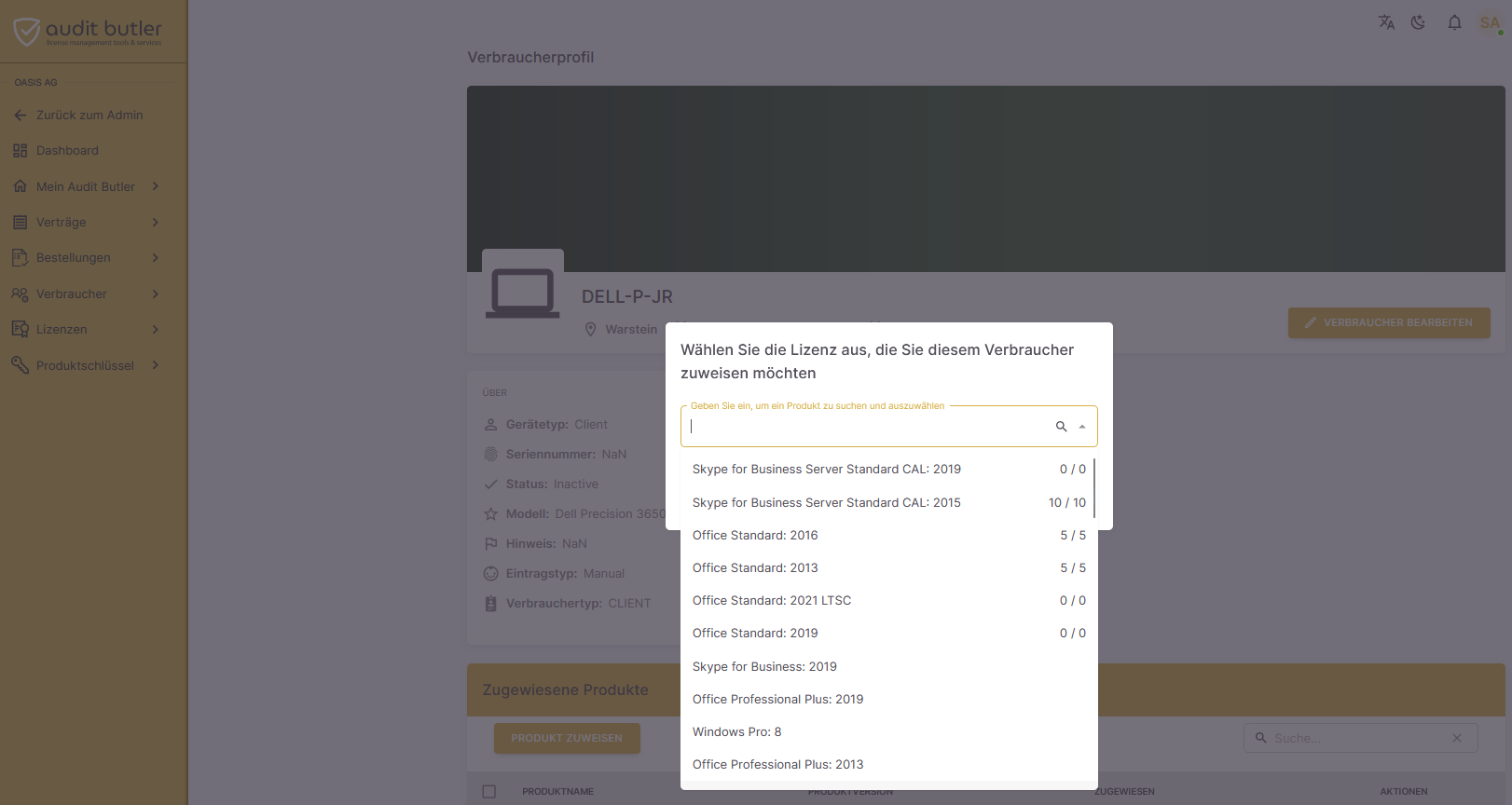Go to Zurück zum Admin link
Viewport: 1512px width, 805px height.
coord(89,116)
